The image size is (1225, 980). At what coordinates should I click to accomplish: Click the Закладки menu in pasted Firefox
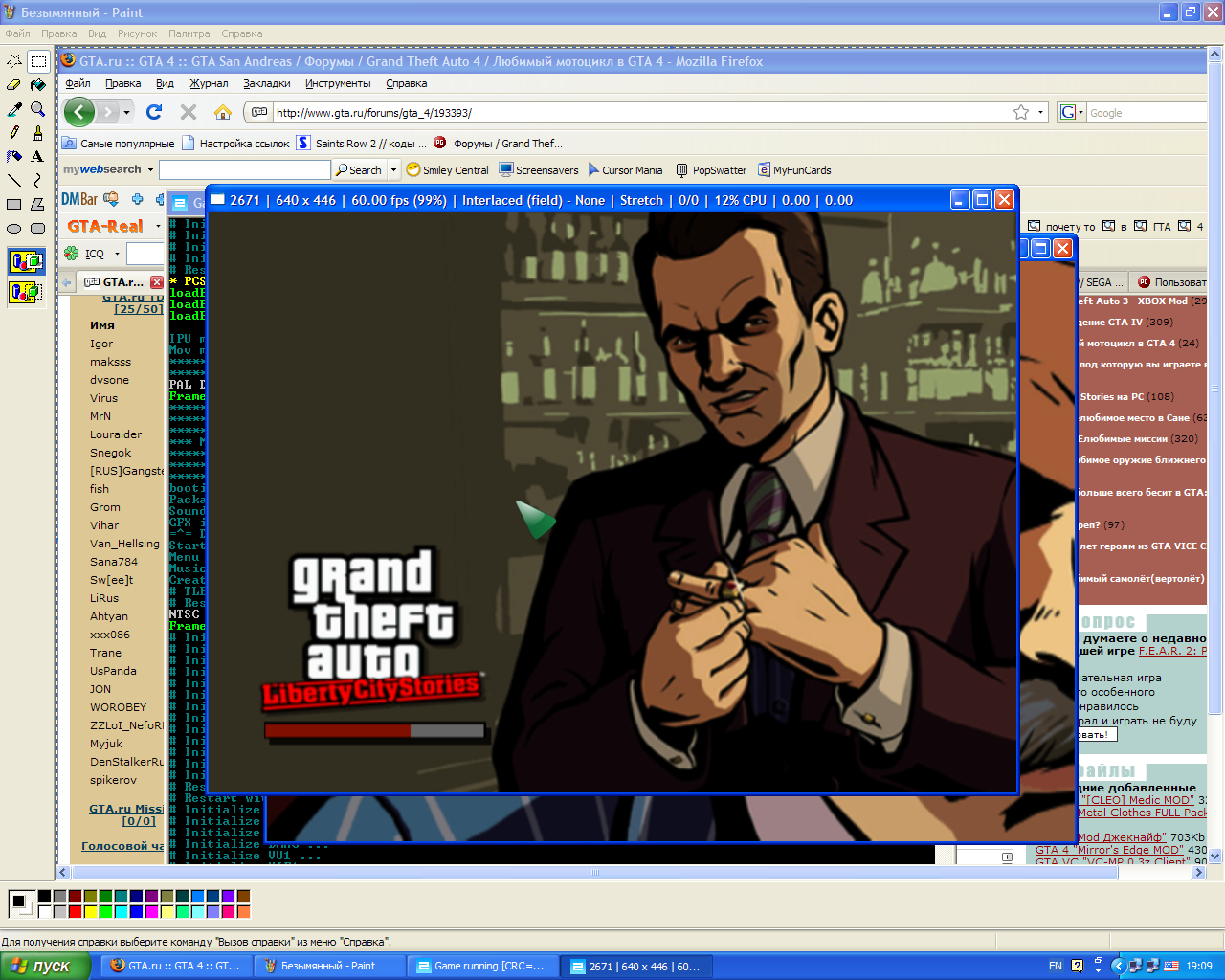click(267, 83)
